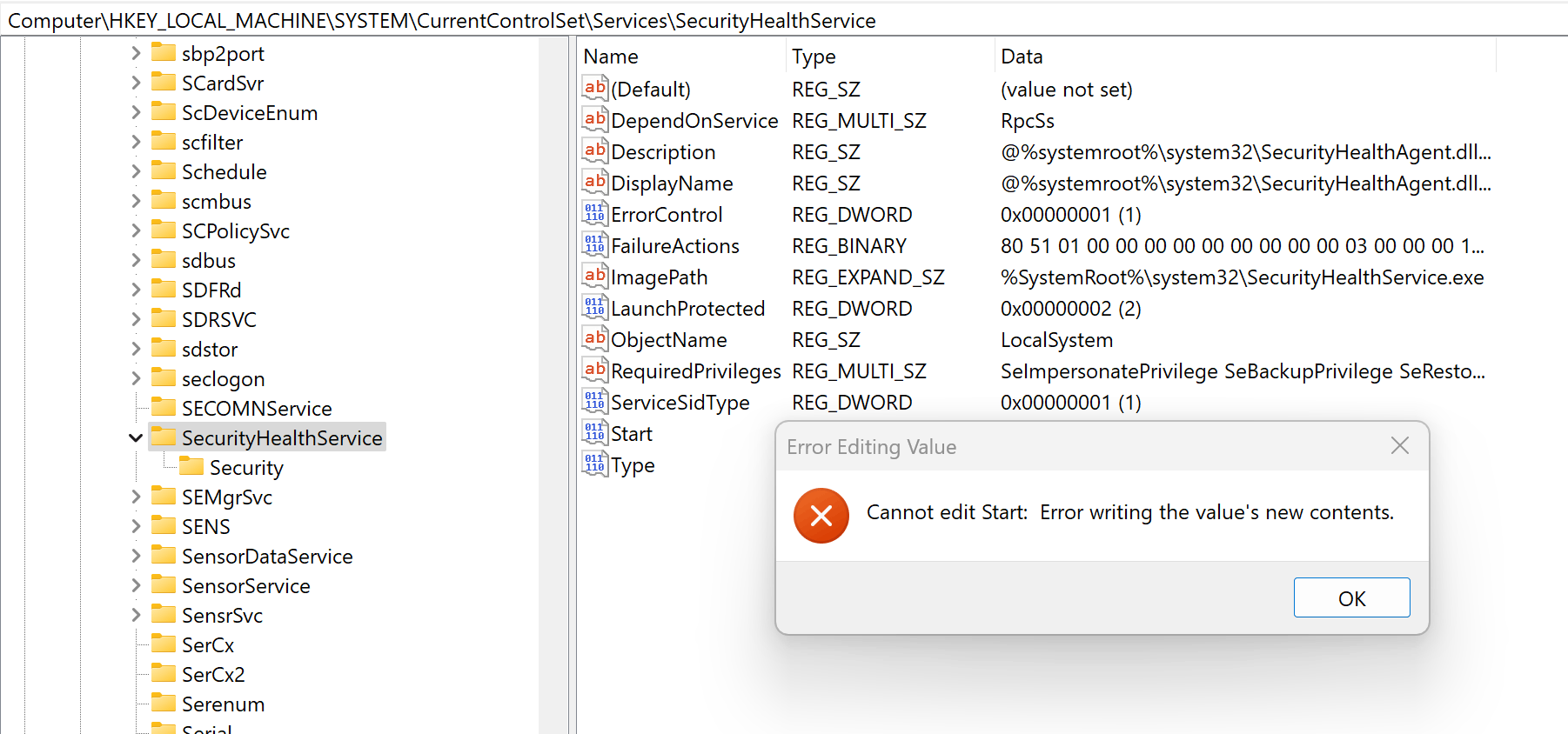Expand the sbp2port key
Viewport: 1568px width, 734px height.
pos(136,53)
